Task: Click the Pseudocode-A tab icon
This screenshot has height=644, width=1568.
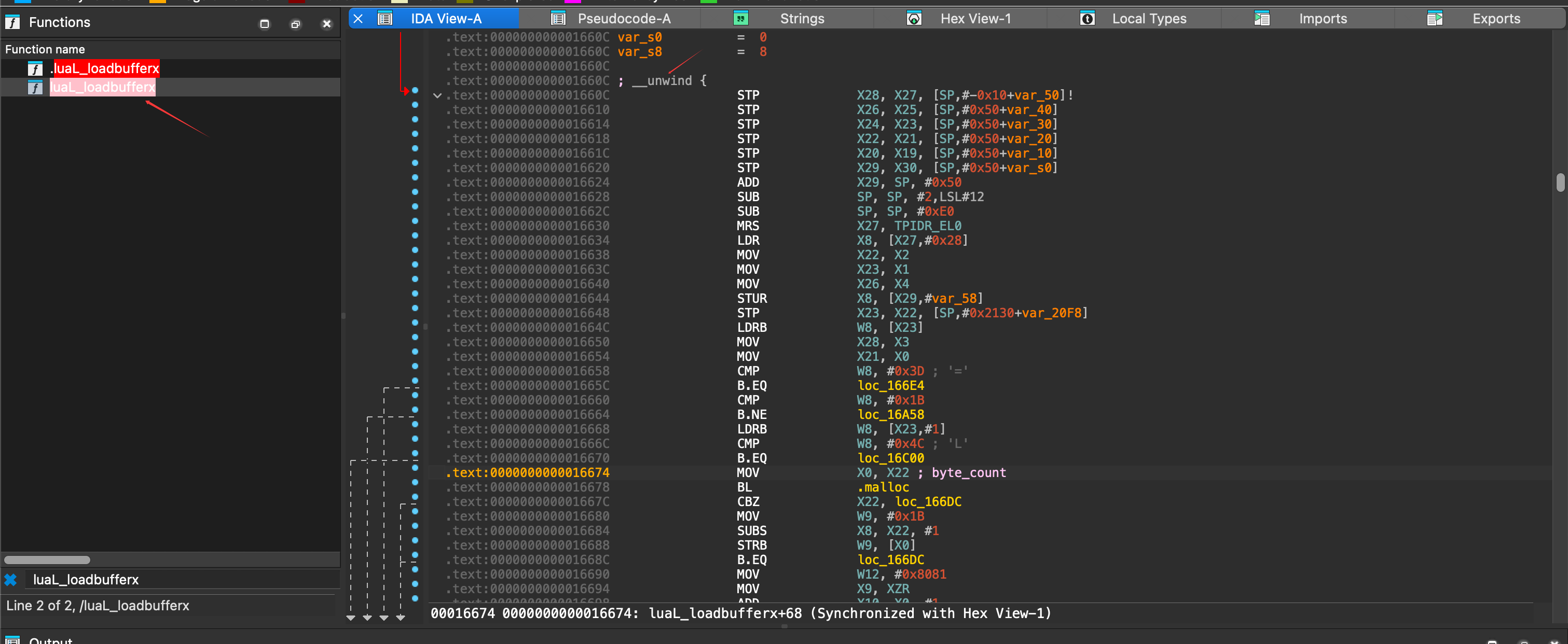Action: pos(558,19)
